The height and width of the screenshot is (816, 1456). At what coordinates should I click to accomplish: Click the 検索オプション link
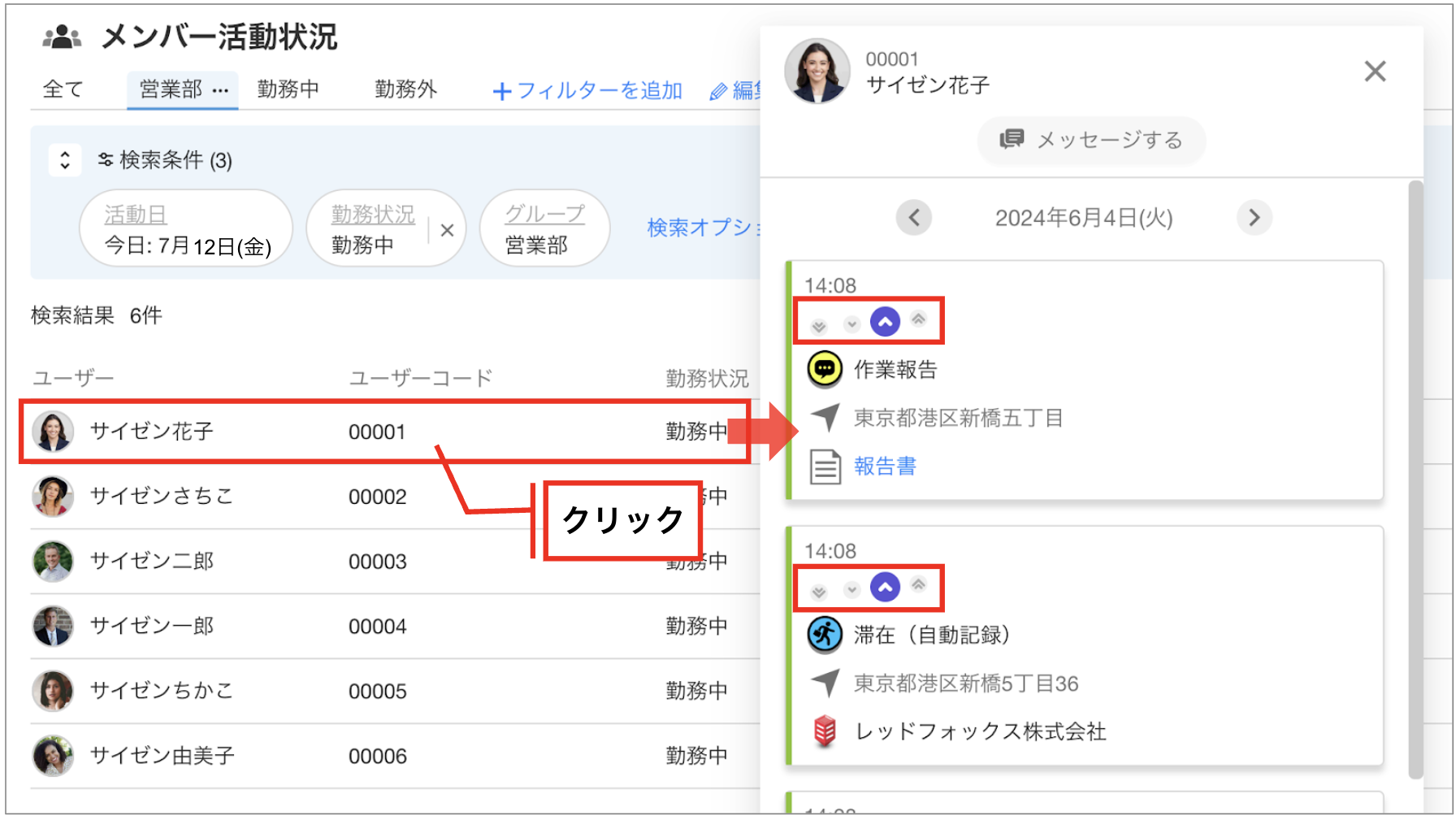(x=704, y=228)
